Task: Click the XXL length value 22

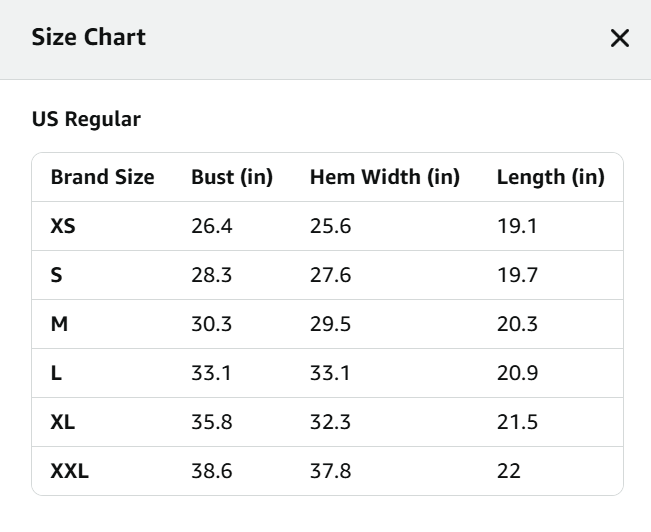Action: [508, 471]
